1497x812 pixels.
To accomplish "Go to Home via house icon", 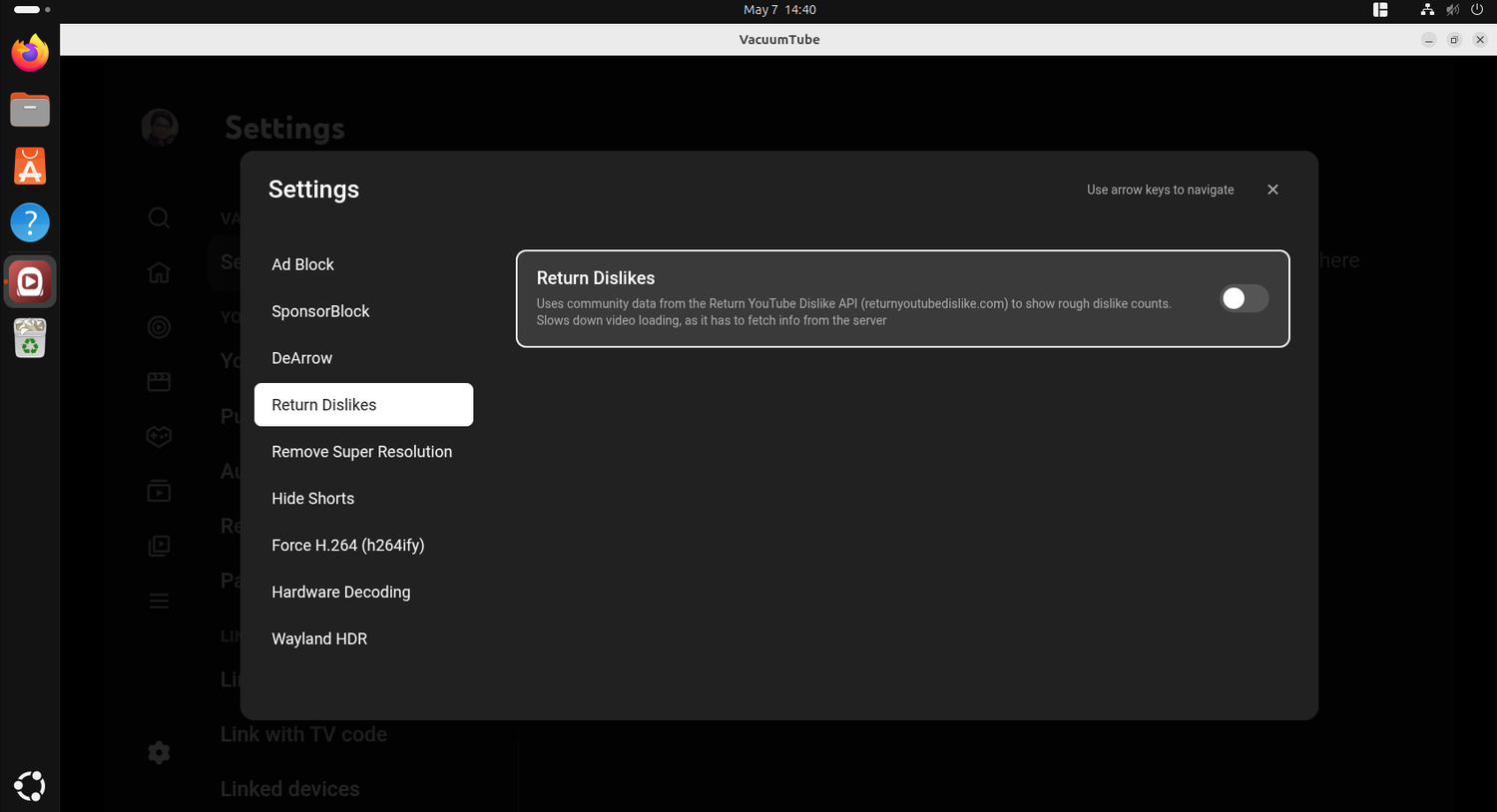I will tap(159, 272).
